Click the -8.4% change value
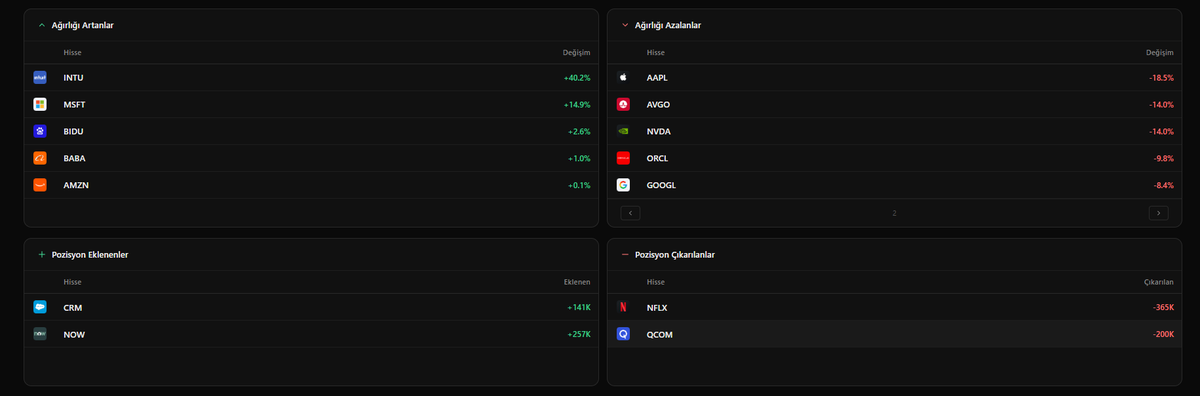Viewport: 1200px width, 396px height. click(1163, 185)
